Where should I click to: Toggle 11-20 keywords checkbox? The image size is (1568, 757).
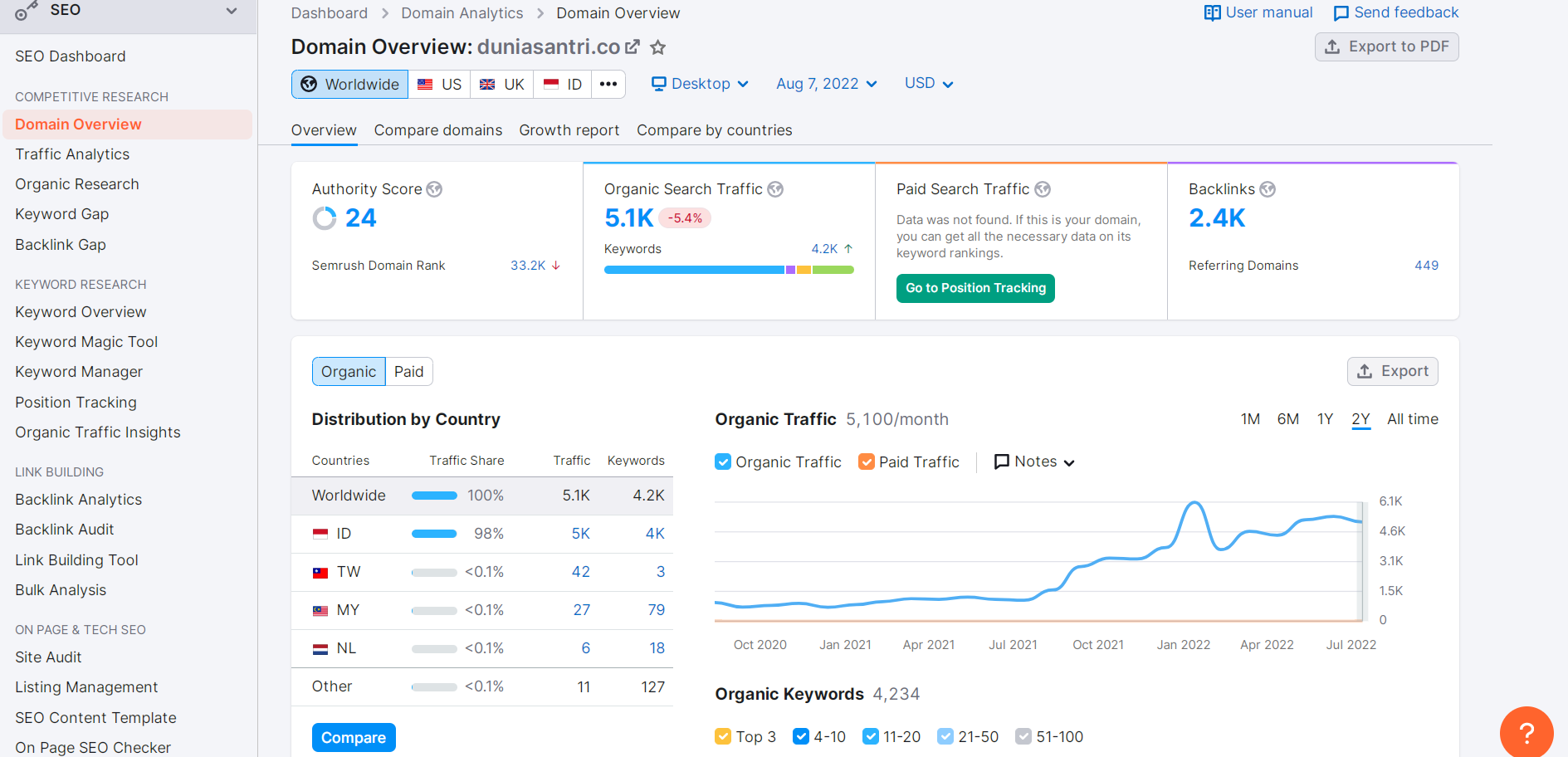point(871,736)
